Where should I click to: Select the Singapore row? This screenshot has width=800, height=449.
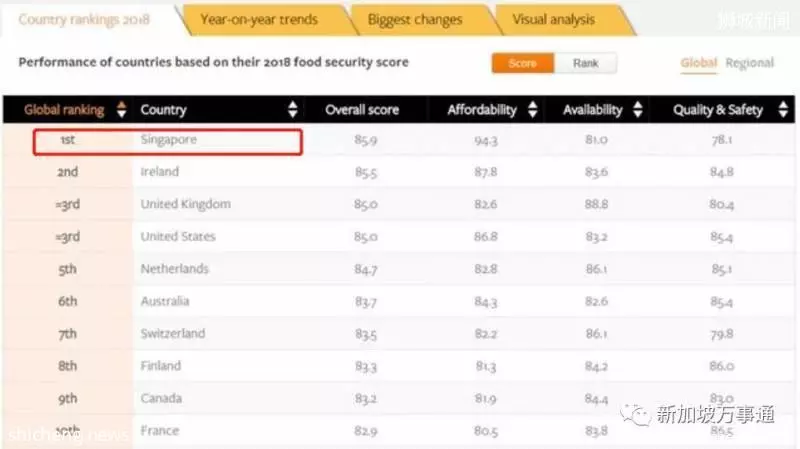tap(398, 139)
